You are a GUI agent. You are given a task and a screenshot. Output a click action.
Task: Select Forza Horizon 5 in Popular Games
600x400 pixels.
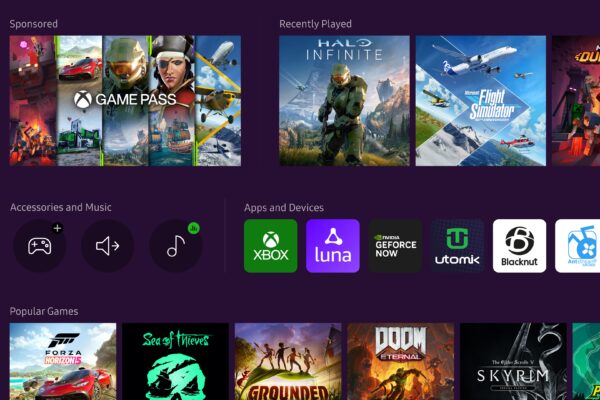click(x=63, y=361)
